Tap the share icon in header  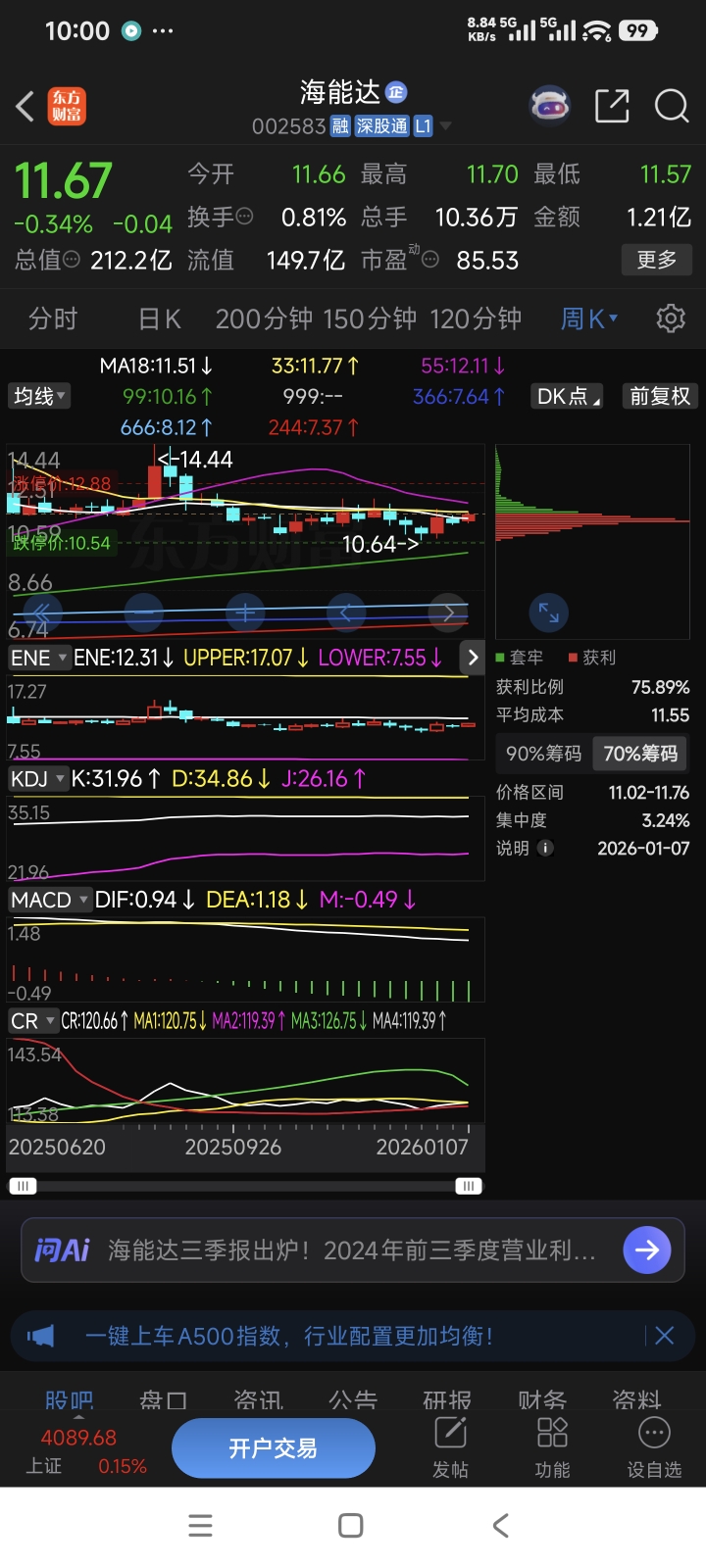[x=612, y=106]
